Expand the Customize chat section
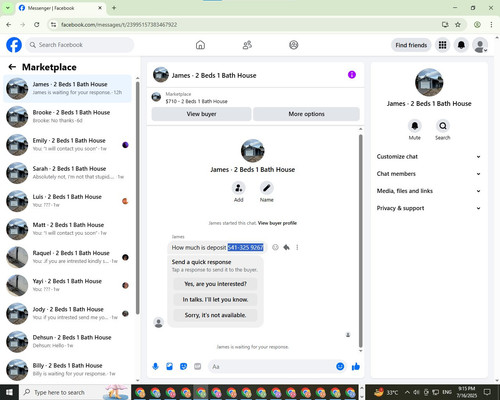 [x=429, y=157]
